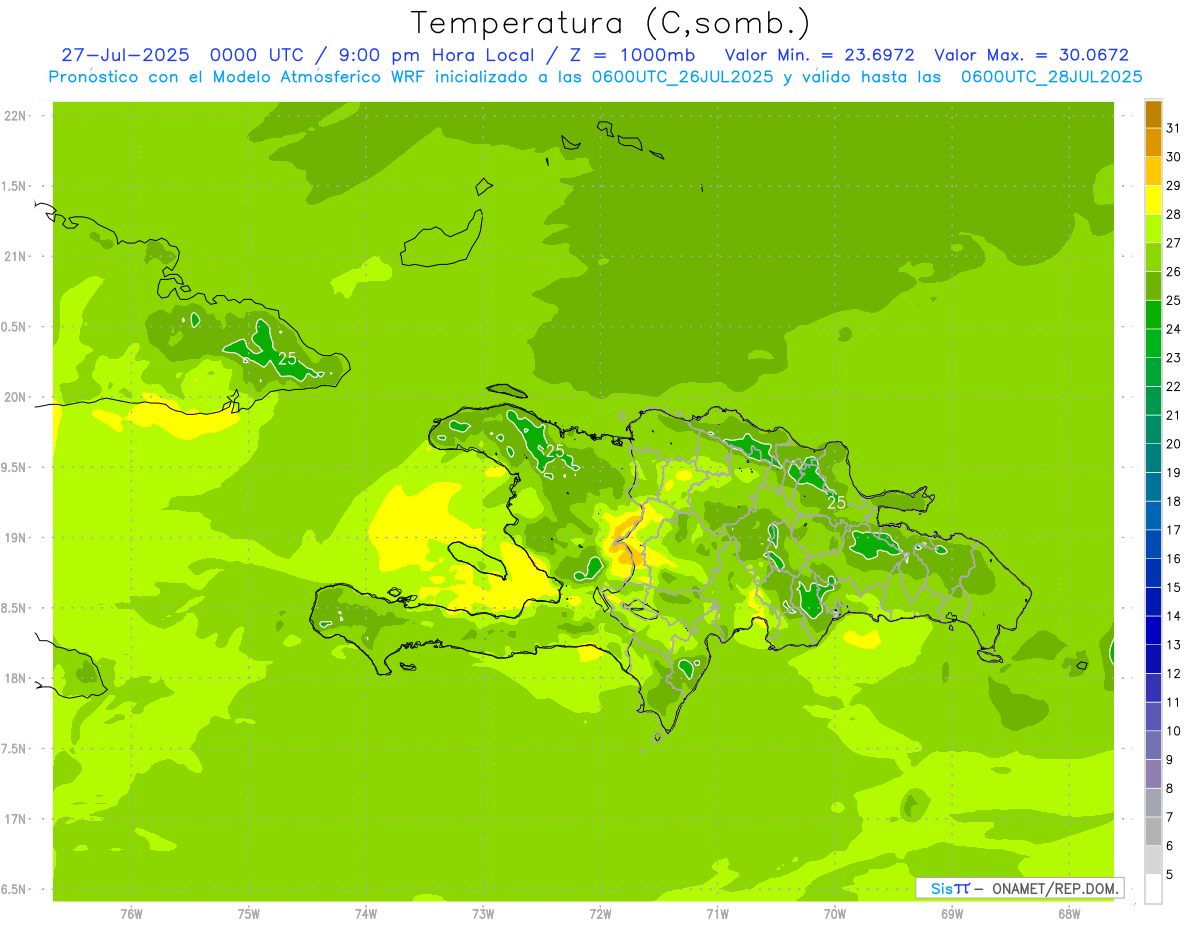Viewport: 1200px width, 927px height.
Task: Click the legend value "15"
Action: coord(1173,588)
